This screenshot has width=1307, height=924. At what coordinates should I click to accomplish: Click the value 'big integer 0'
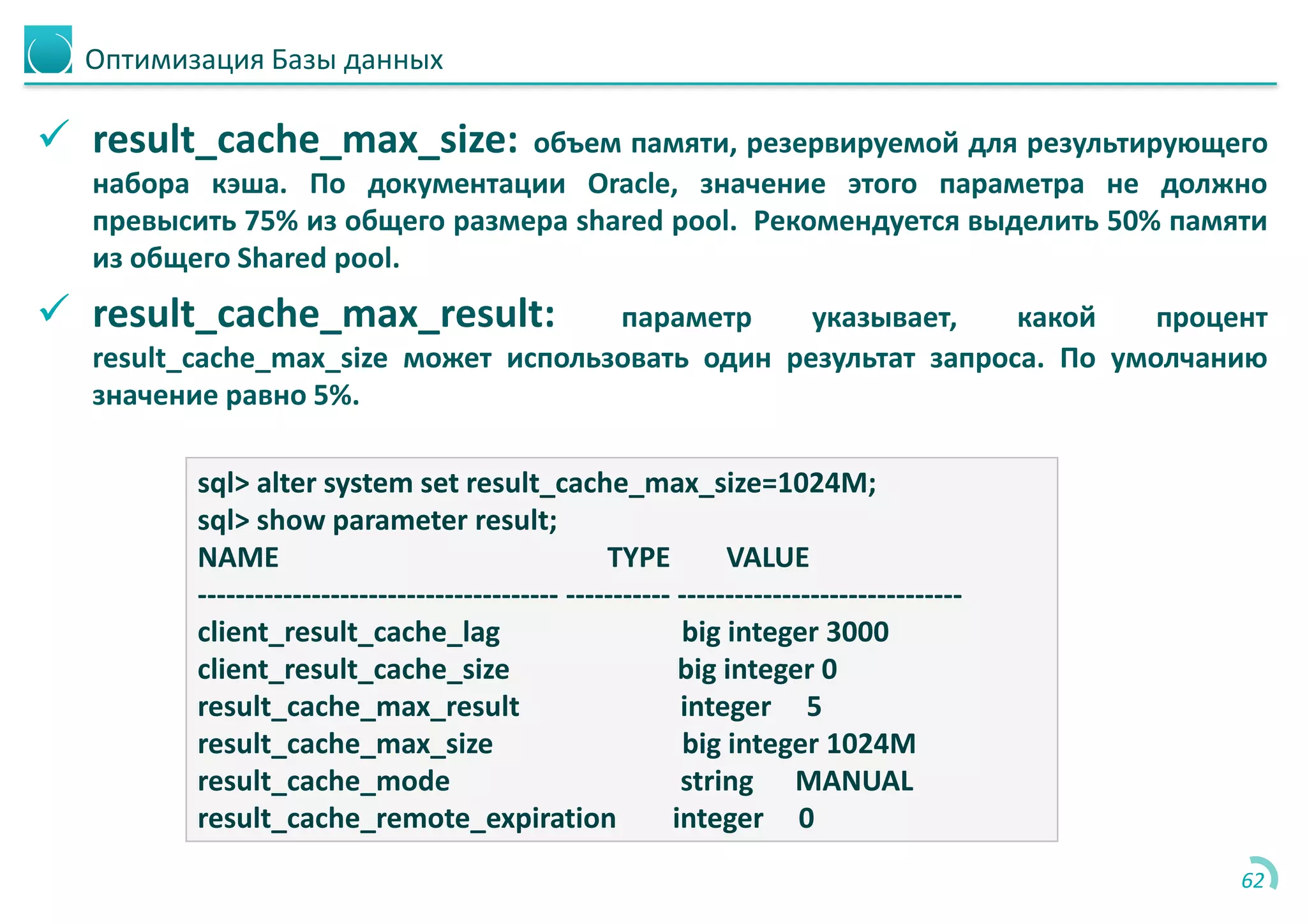(x=757, y=670)
